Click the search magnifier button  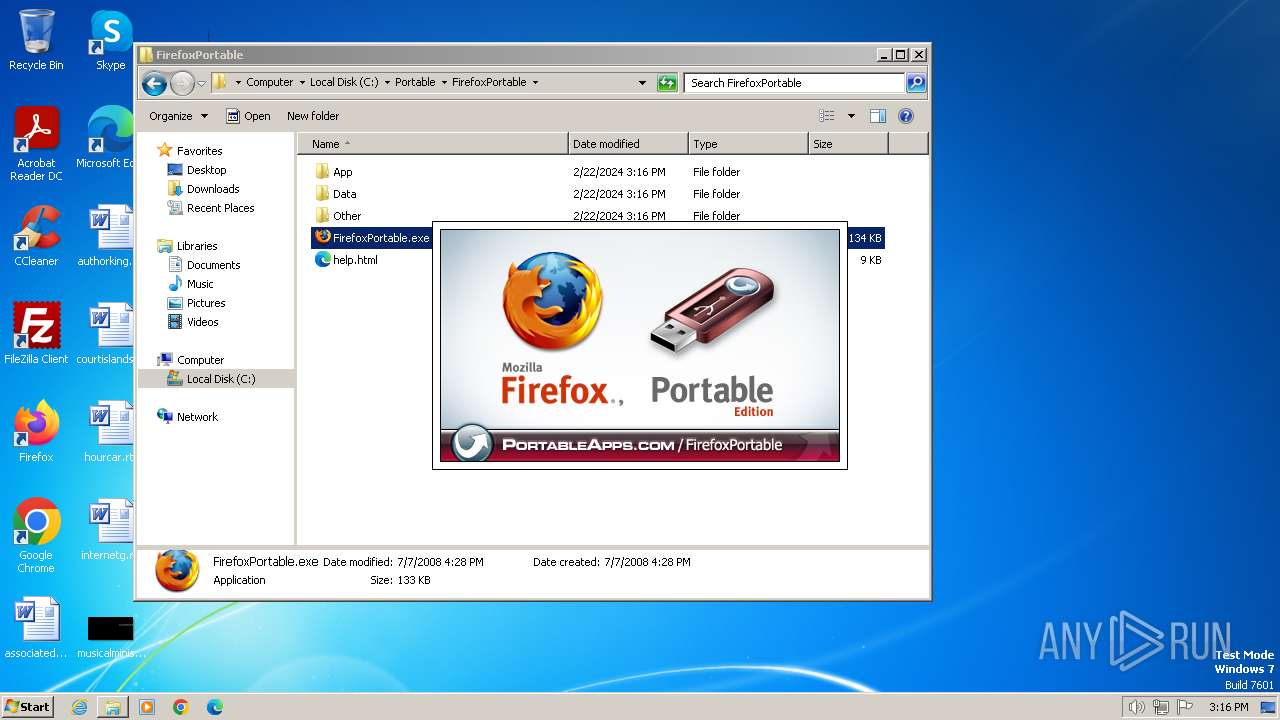point(915,83)
